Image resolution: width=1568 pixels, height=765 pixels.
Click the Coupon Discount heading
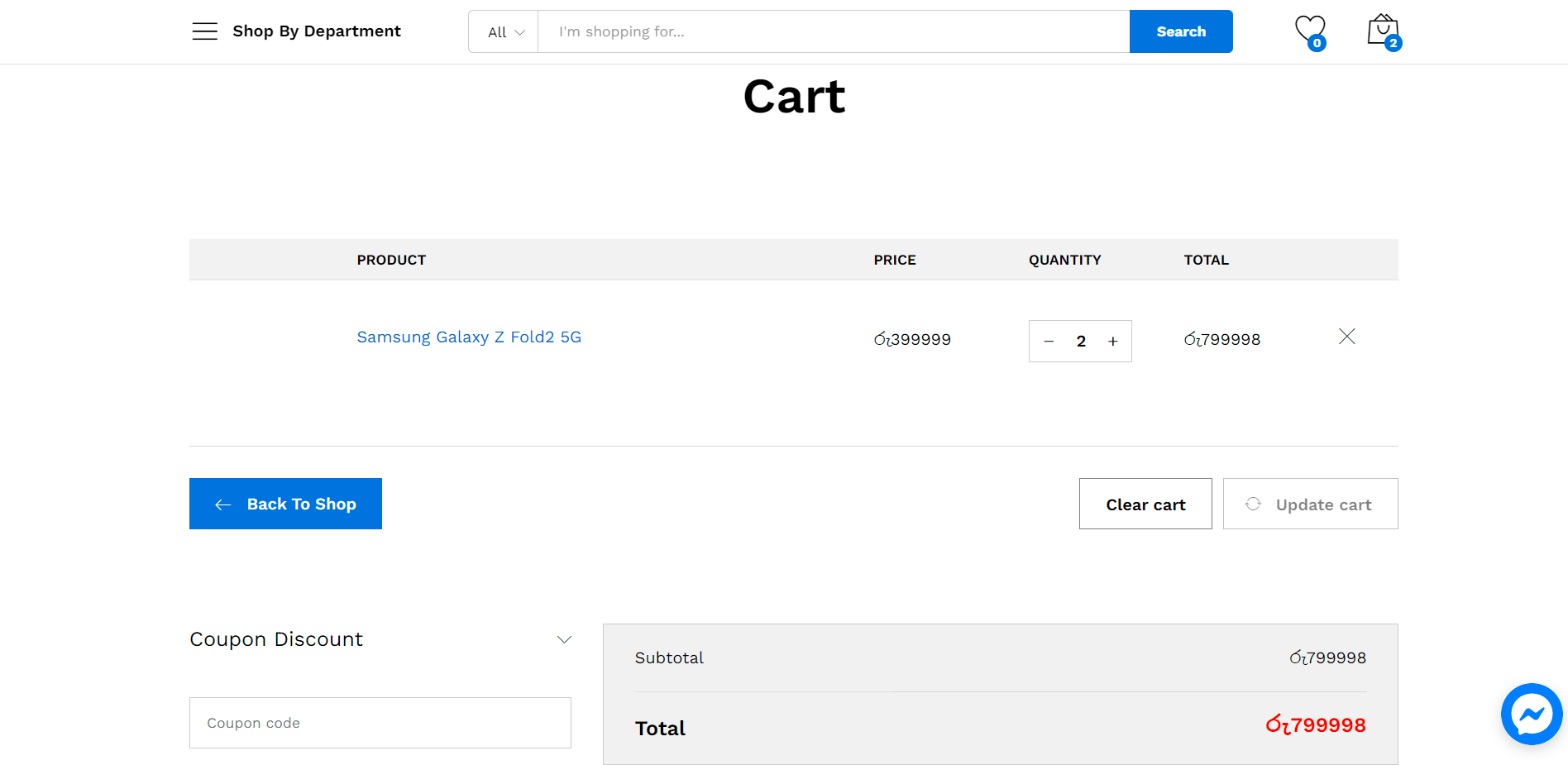pyautogui.click(x=276, y=639)
